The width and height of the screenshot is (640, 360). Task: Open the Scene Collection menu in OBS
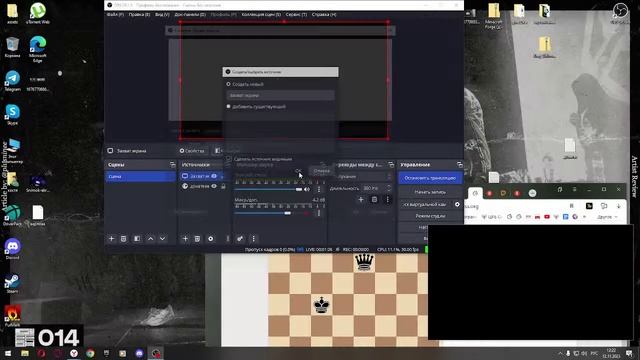(x=261, y=15)
